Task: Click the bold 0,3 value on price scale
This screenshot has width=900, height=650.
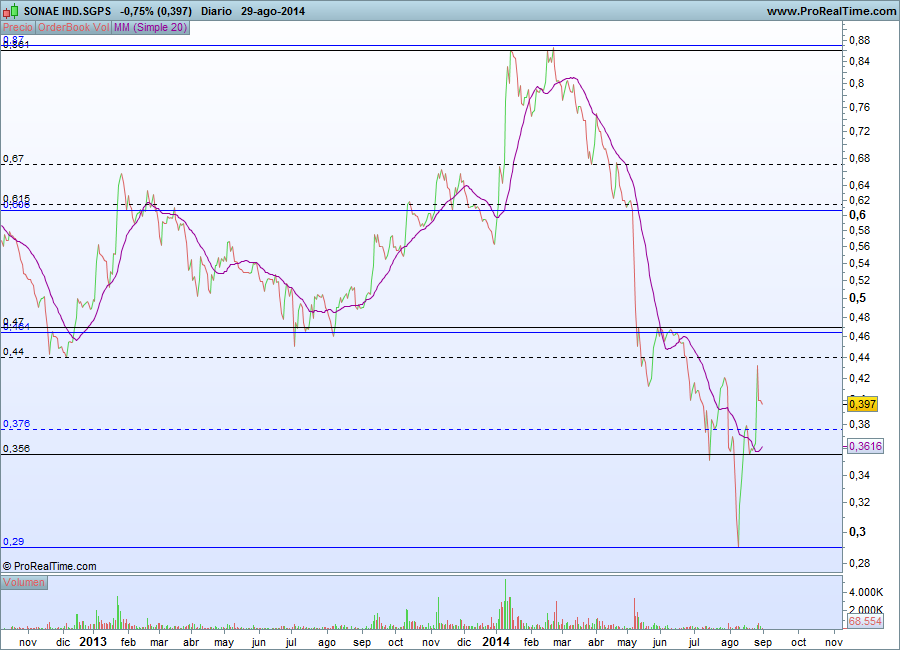Action: click(858, 532)
